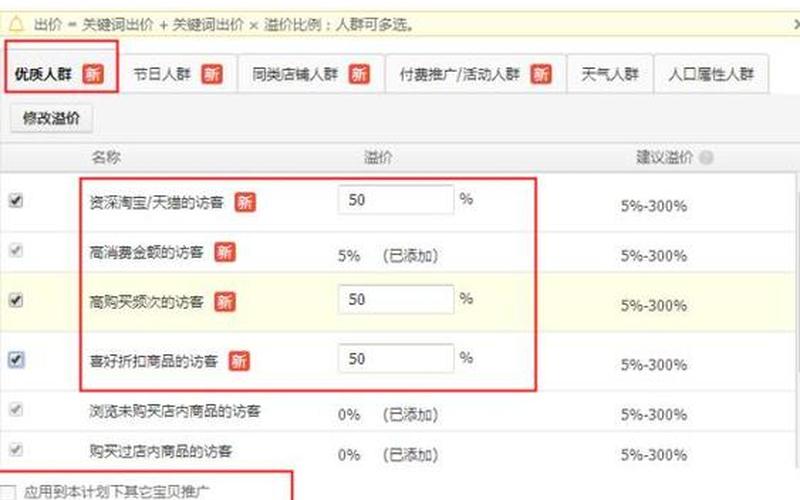Uncheck the 高购买频次的访客 checkbox
Screen dimensions: 800x500
coord(16,299)
